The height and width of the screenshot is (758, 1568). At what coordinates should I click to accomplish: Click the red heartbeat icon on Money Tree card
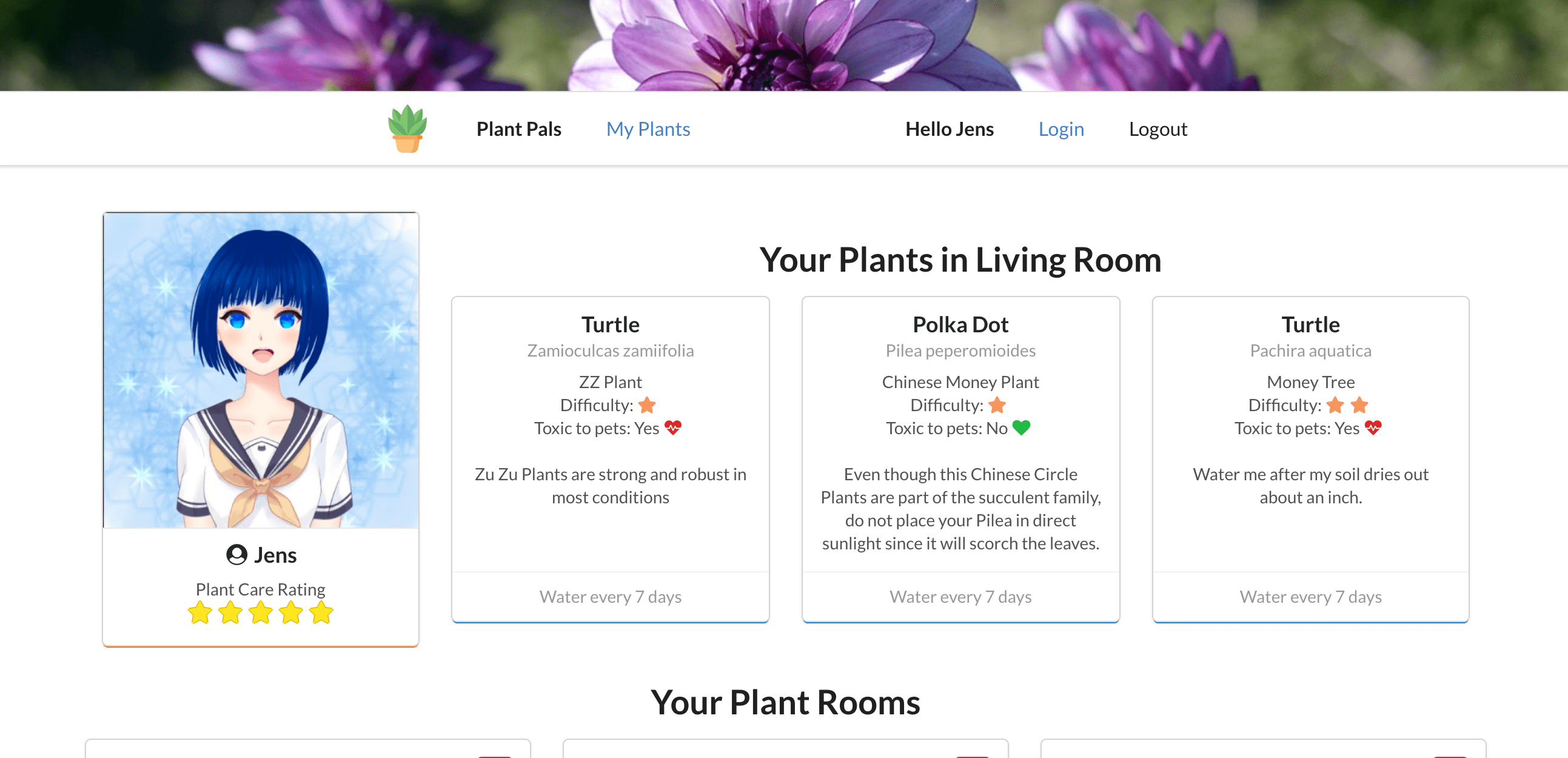click(x=1373, y=428)
